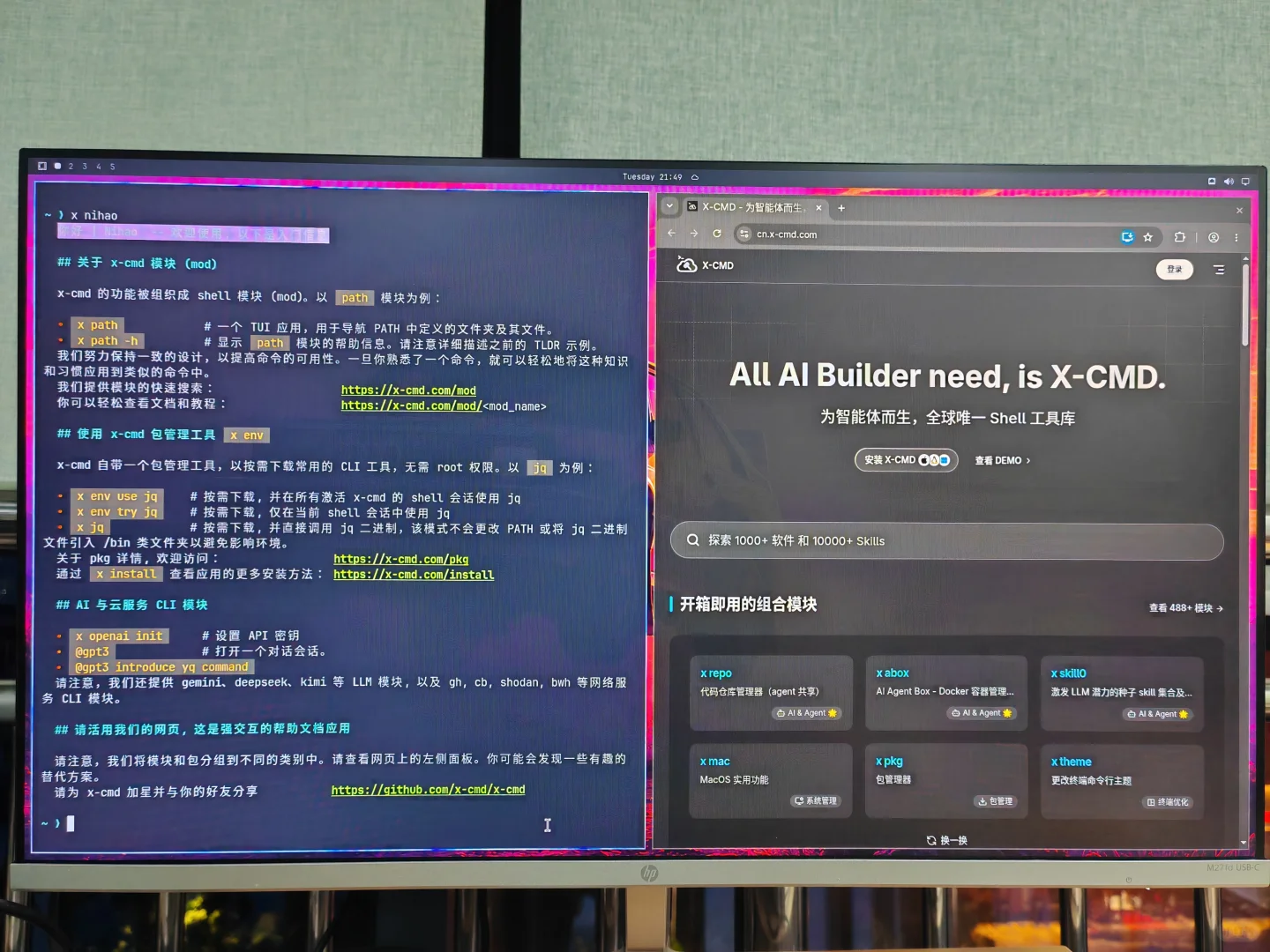The image size is (1270, 952).
Task: Open the x abox module card
Action: pos(946,693)
